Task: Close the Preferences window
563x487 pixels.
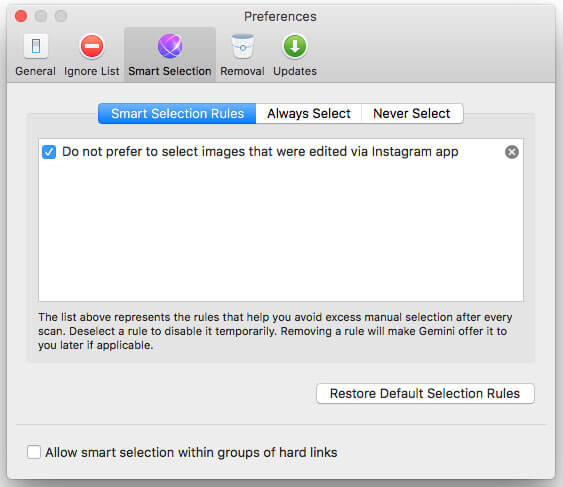Action: (x=21, y=16)
